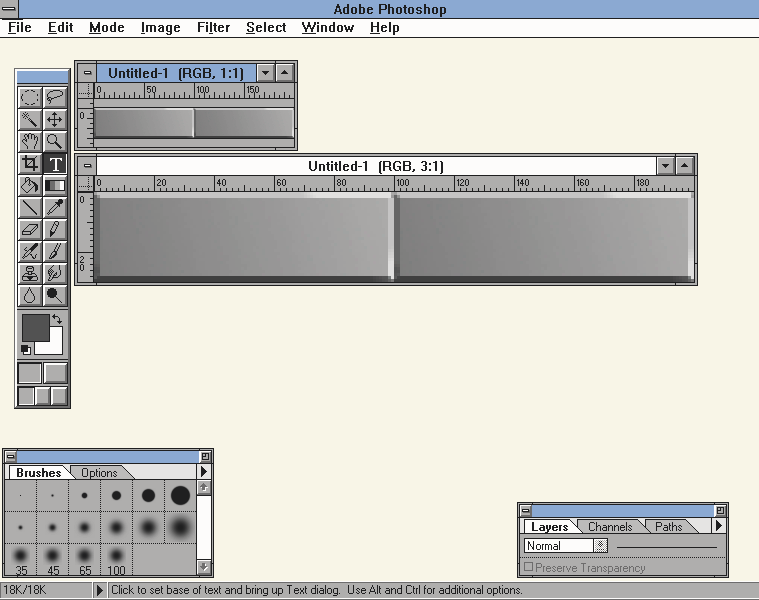Select the Paintbrush tool

pyautogui.click(x=55, y=252)
